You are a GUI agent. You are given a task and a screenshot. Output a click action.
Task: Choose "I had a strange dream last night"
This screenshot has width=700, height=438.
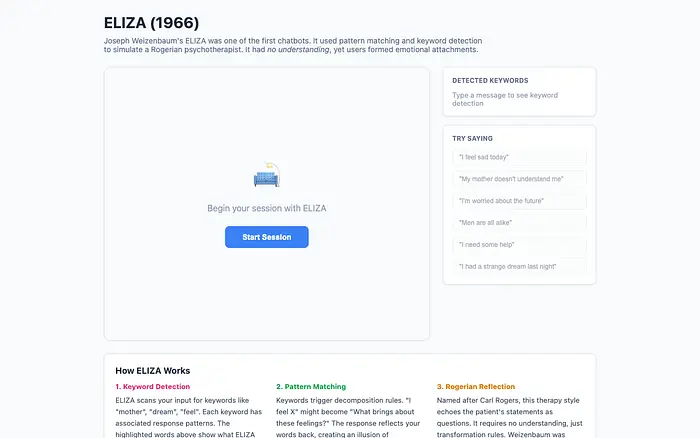(519, 267)
